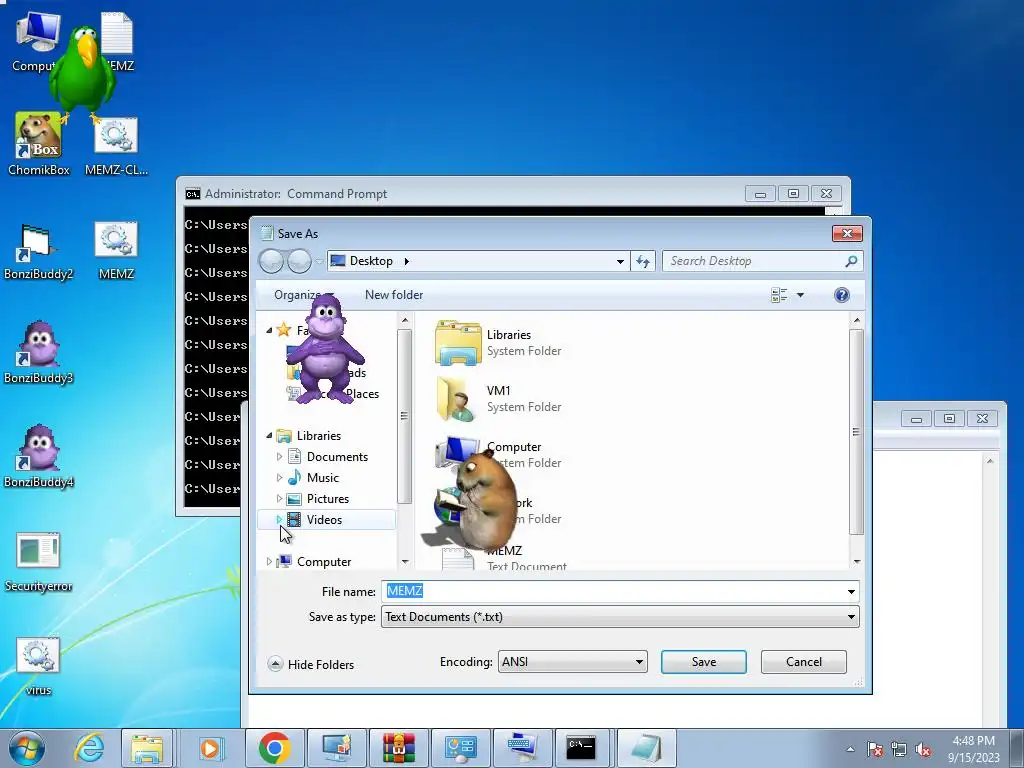This screenshot has width=1024, height=768.
Task: Click the navigation pane scrollbar thumb
Action: point(404,416)
